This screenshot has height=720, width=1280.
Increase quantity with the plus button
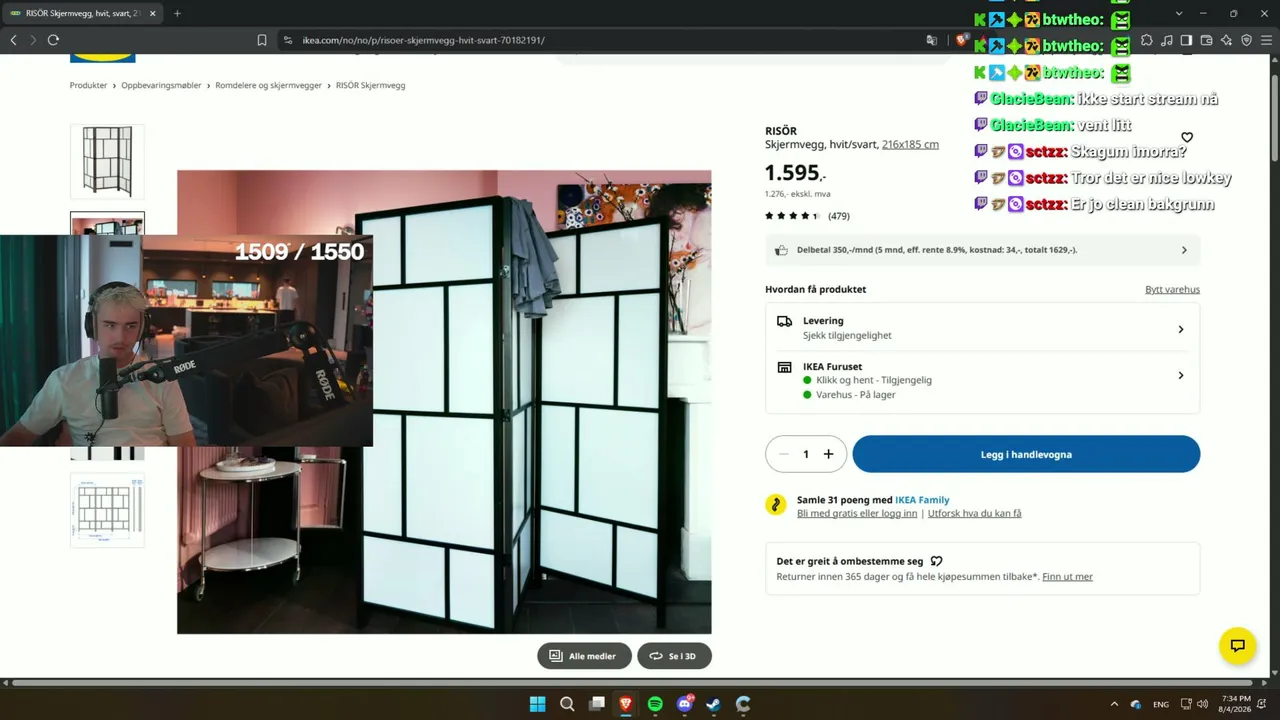[x=828, y=454]
